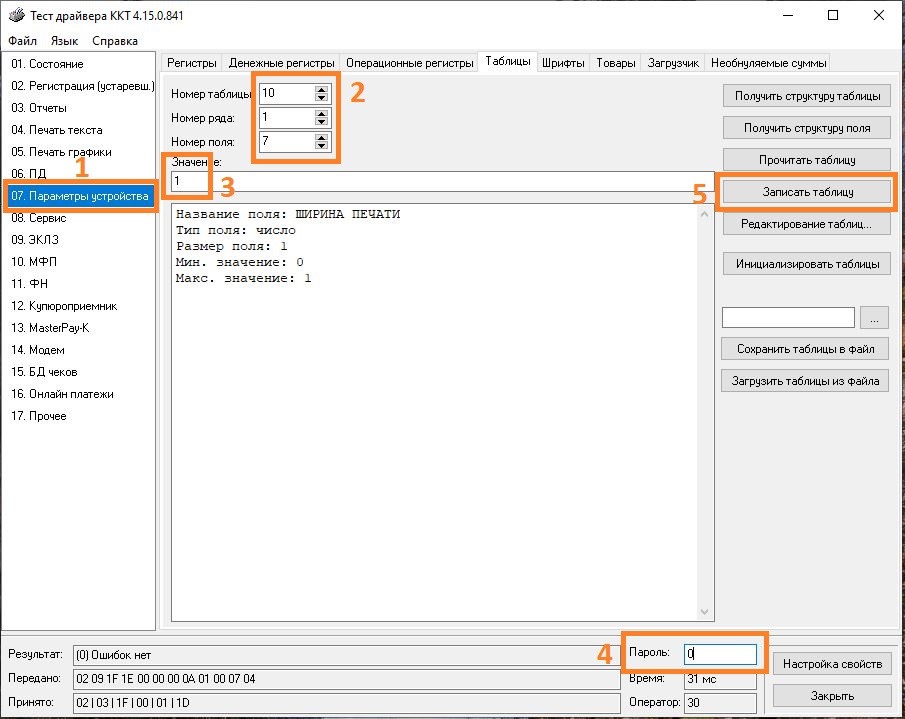Increase the Номер поля spinner value
The height and width of the screenshot is (719, 905).
coord(321,137)
